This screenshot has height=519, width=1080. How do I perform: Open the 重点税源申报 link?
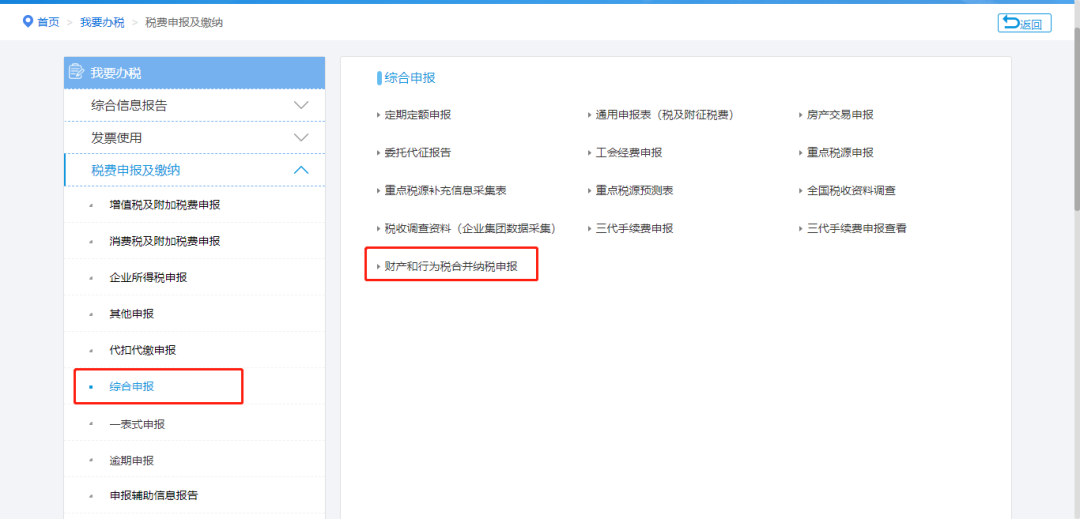click(x=840, y=153)
